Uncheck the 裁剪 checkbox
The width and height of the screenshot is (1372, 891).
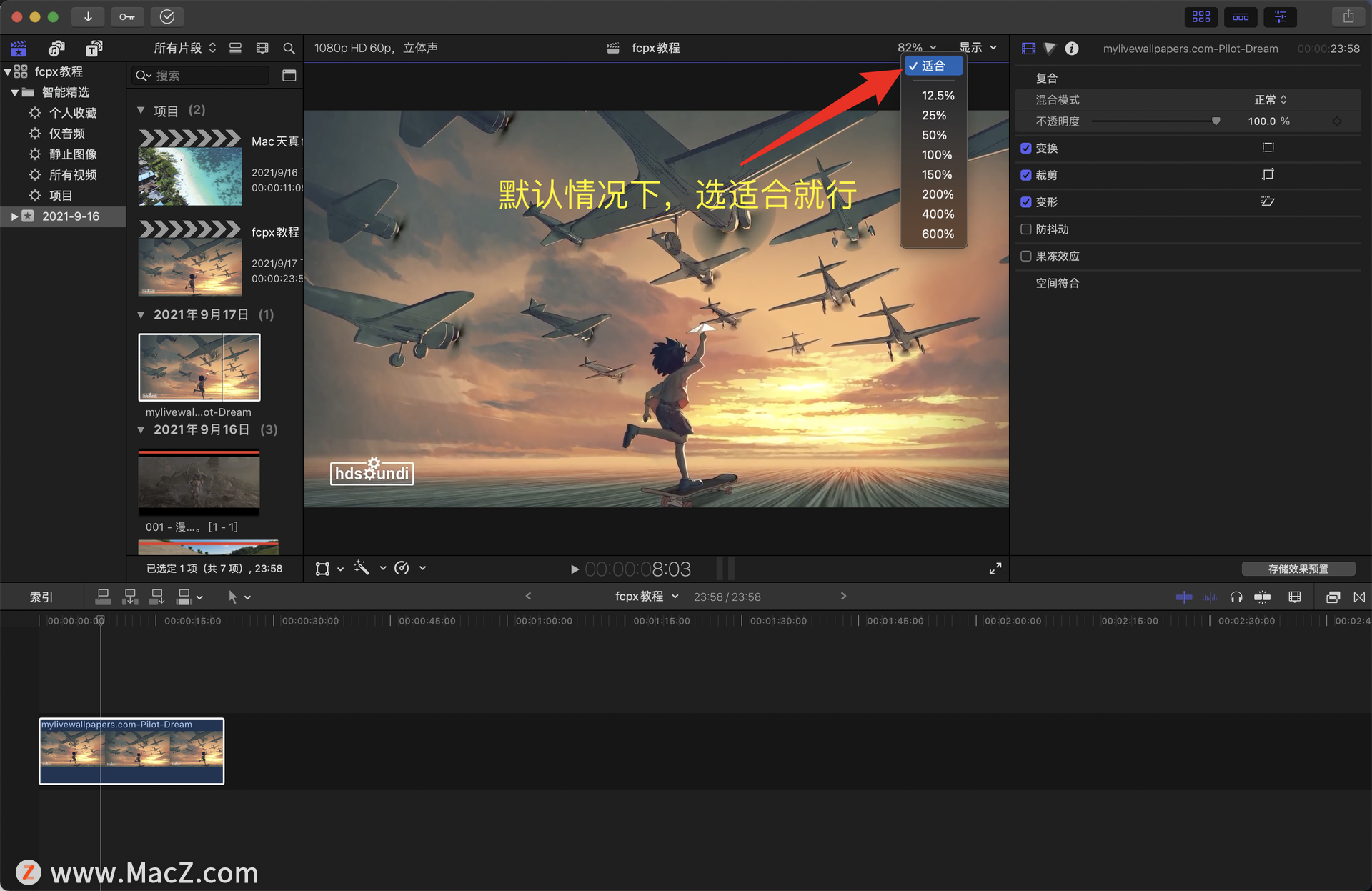pos(1026,175)
